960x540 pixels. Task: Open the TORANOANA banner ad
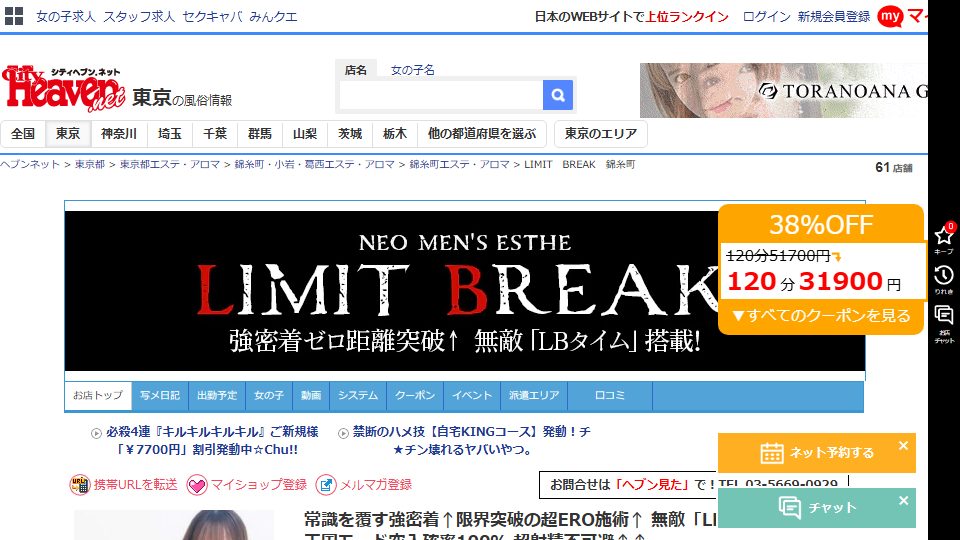(784, 90)
